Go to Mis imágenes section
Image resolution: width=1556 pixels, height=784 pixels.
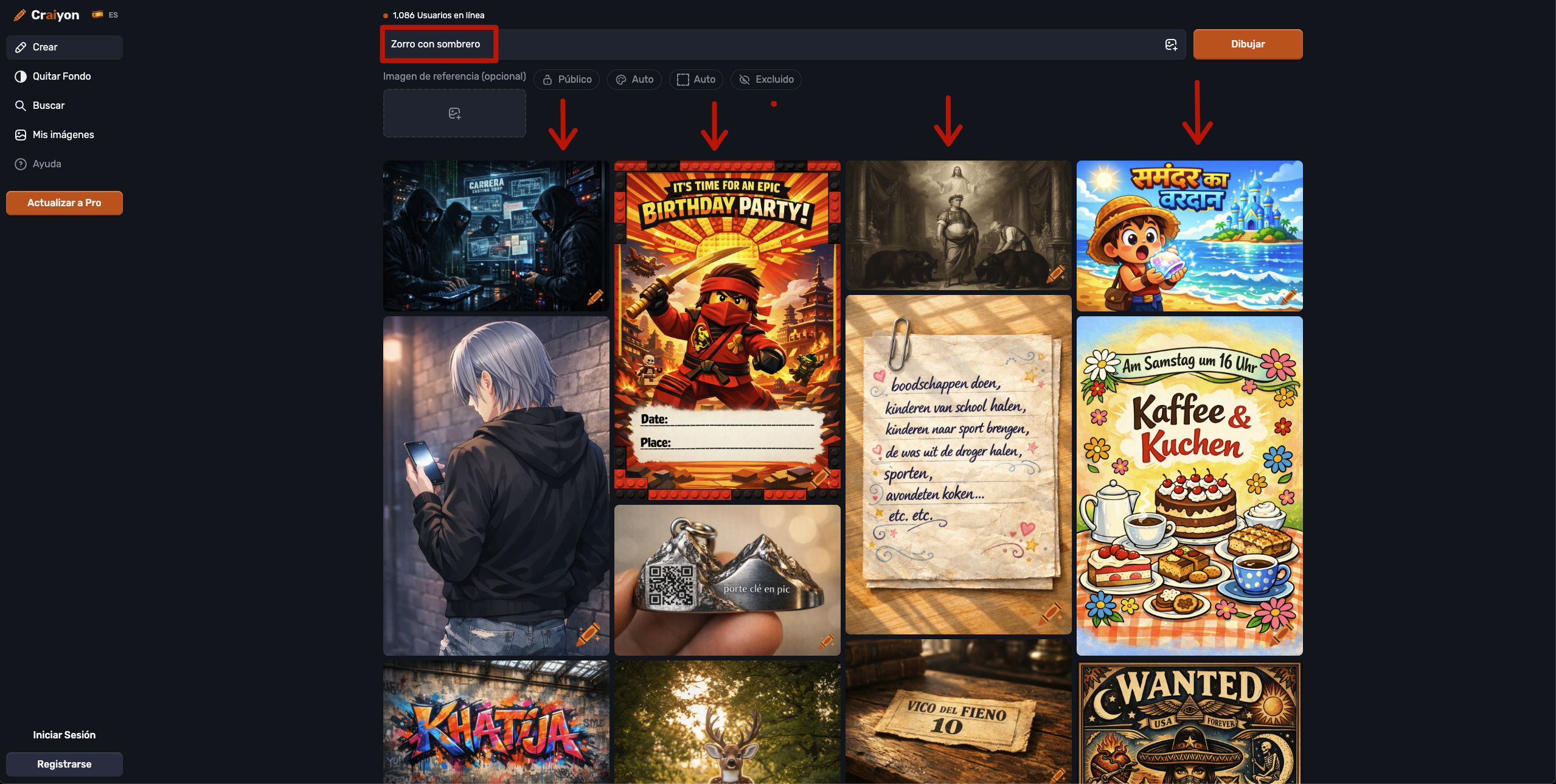[63, 135]
